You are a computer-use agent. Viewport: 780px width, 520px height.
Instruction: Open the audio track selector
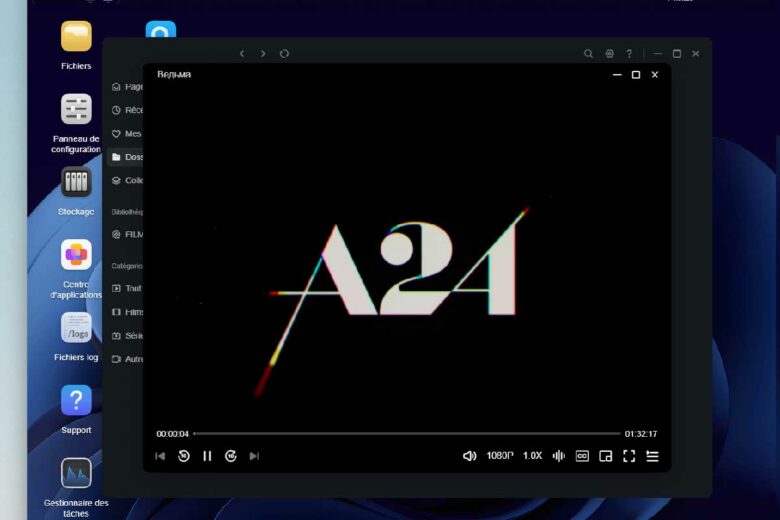(x=559, y=456)
